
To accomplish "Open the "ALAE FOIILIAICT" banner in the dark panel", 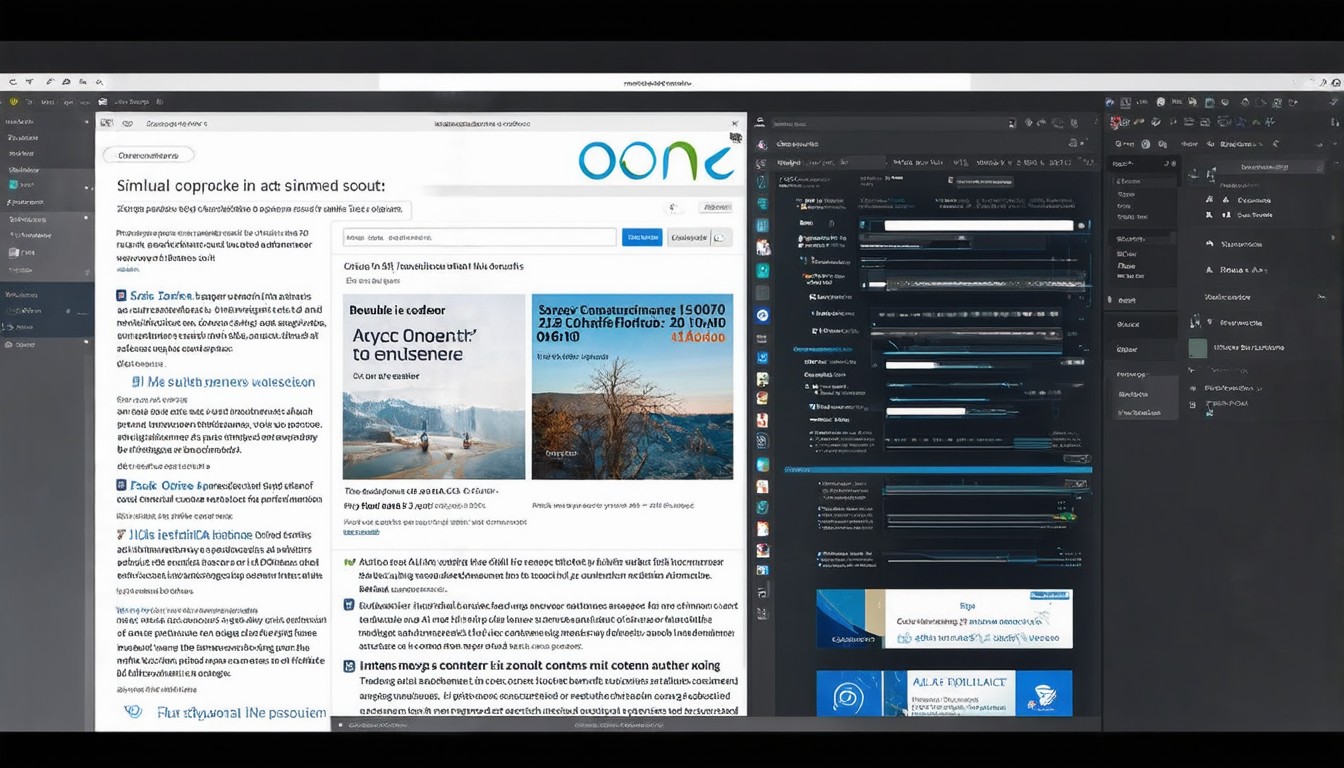I will click(944, 693).
